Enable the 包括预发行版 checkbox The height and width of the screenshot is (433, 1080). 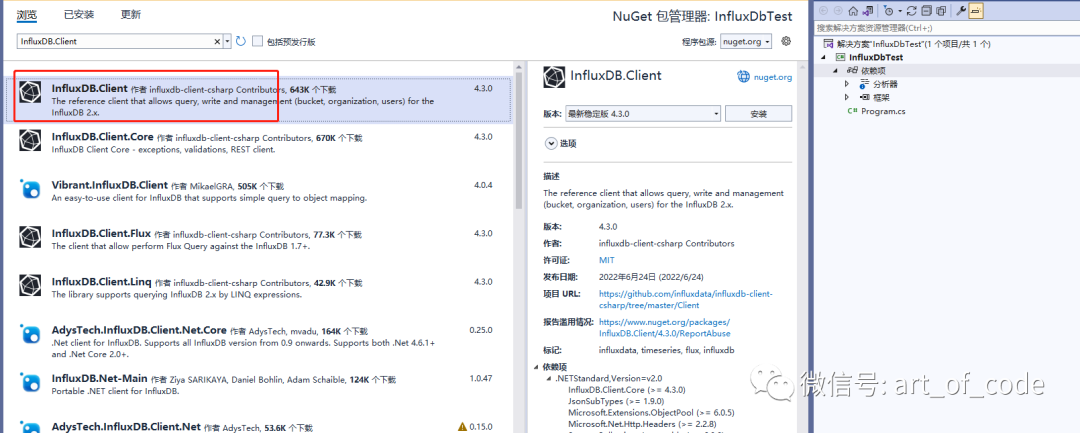tap(258, 41)
